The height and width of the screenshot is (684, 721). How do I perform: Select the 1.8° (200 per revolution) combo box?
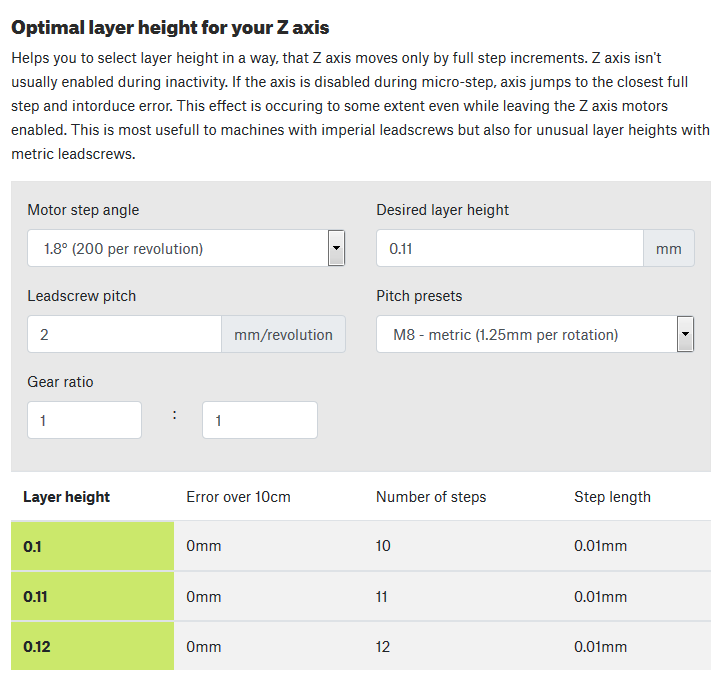(177, 248)
